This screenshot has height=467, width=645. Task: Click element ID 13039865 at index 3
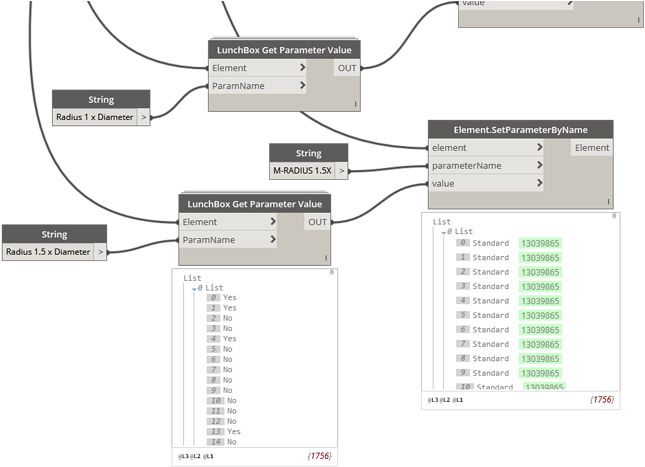[540, 286]
